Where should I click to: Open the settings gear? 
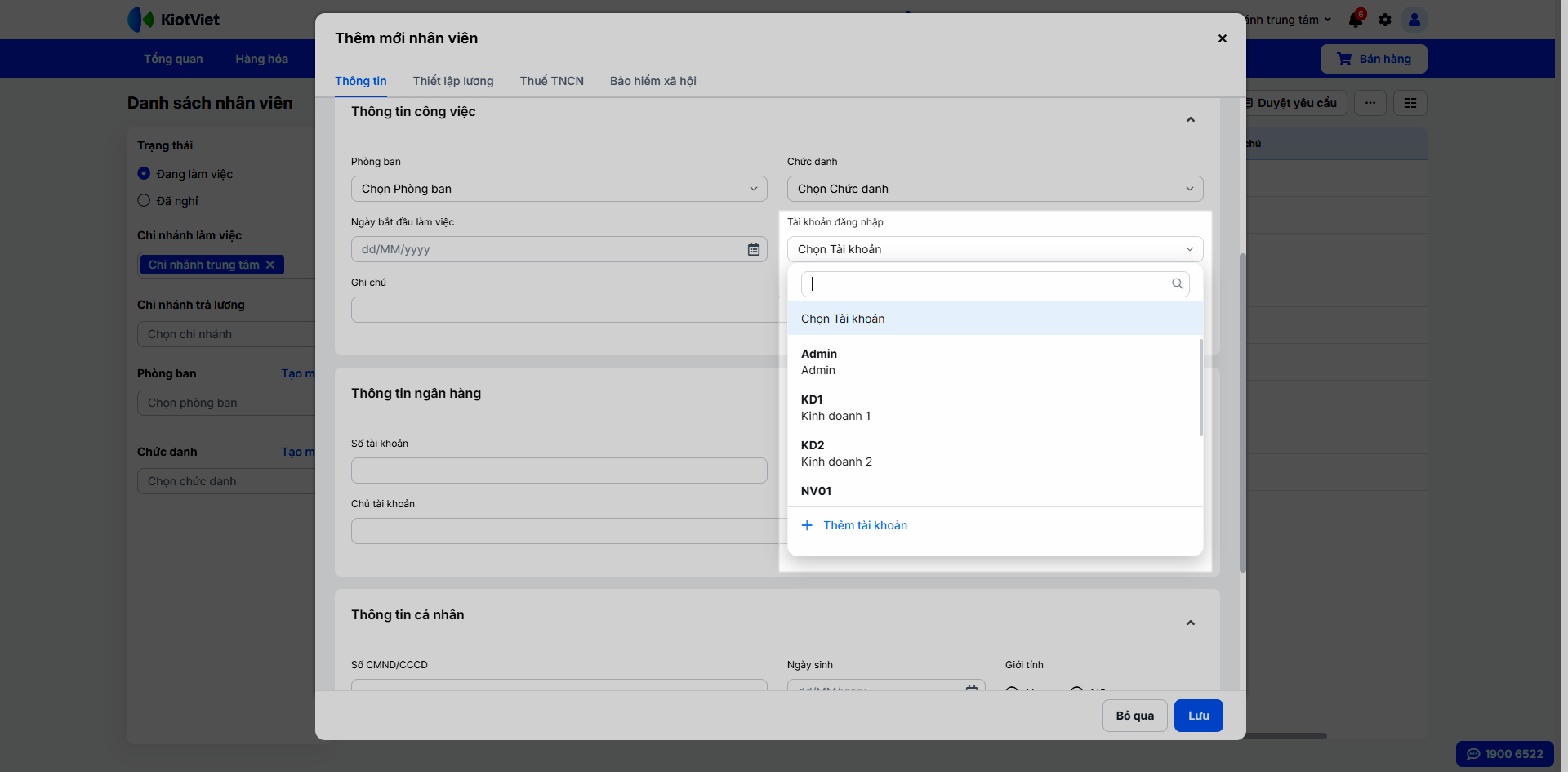[1385, 20]
